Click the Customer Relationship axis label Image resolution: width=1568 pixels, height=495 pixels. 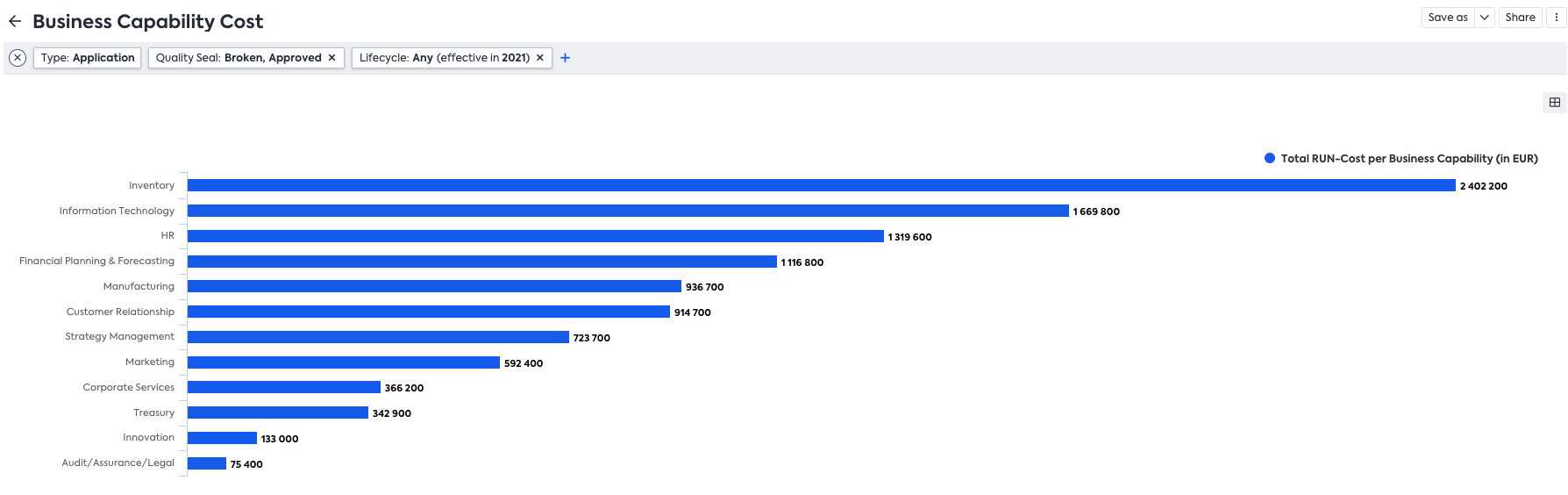coord(120,312)
